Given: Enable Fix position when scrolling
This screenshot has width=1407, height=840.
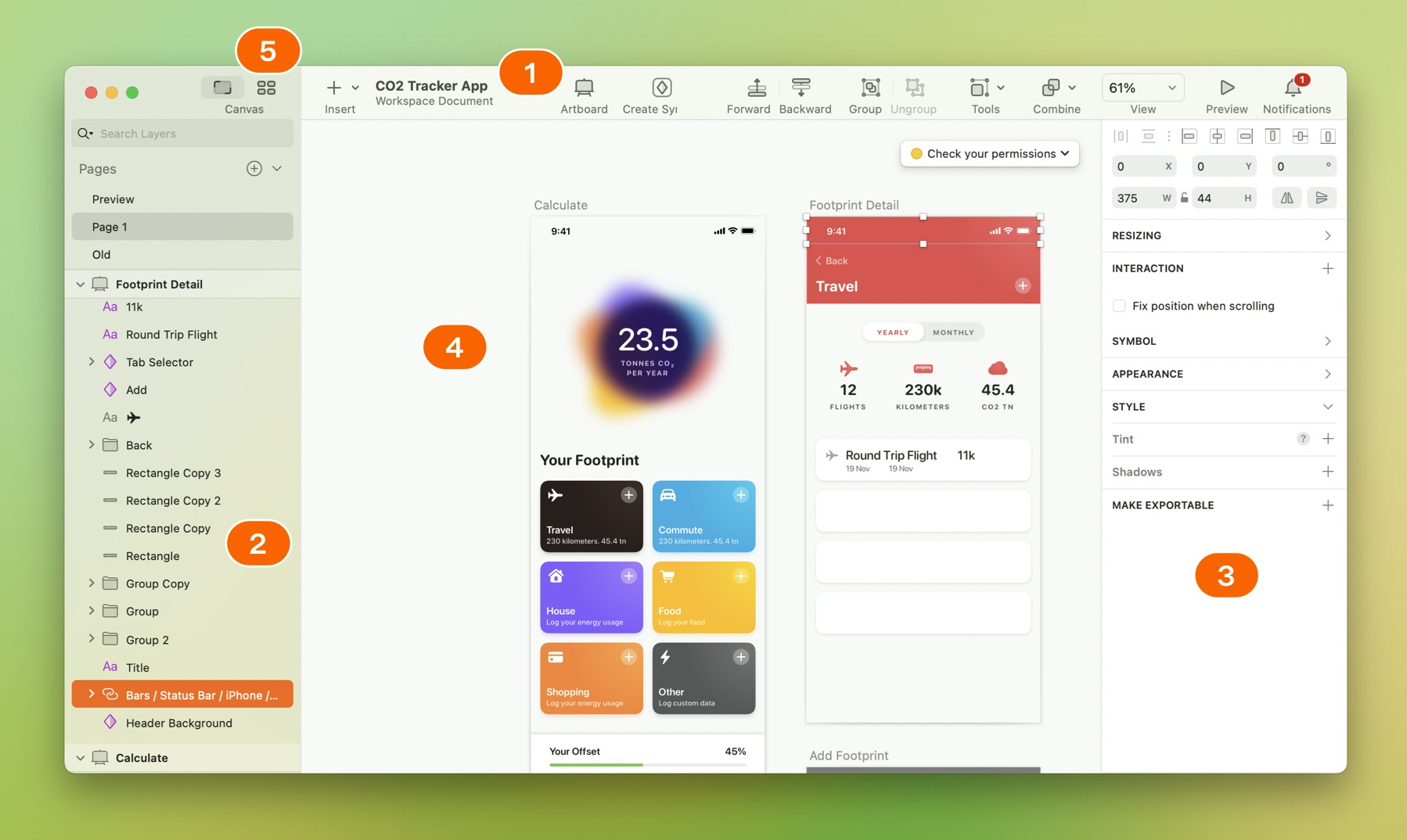Looking at the screenshot, I should (x=1119, y=306).
